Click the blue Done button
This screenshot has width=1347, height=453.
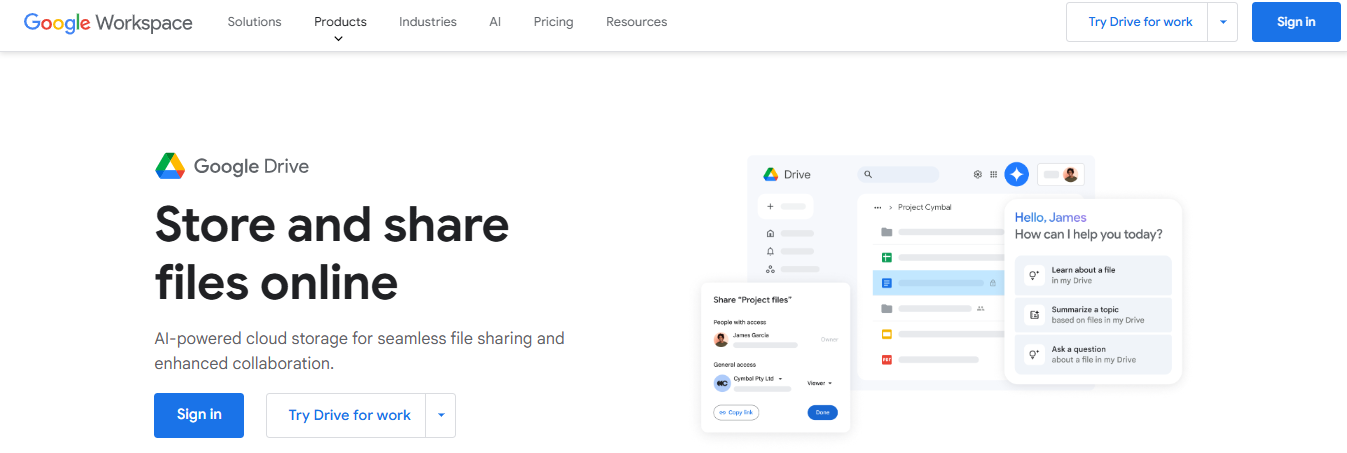(822, 412)
